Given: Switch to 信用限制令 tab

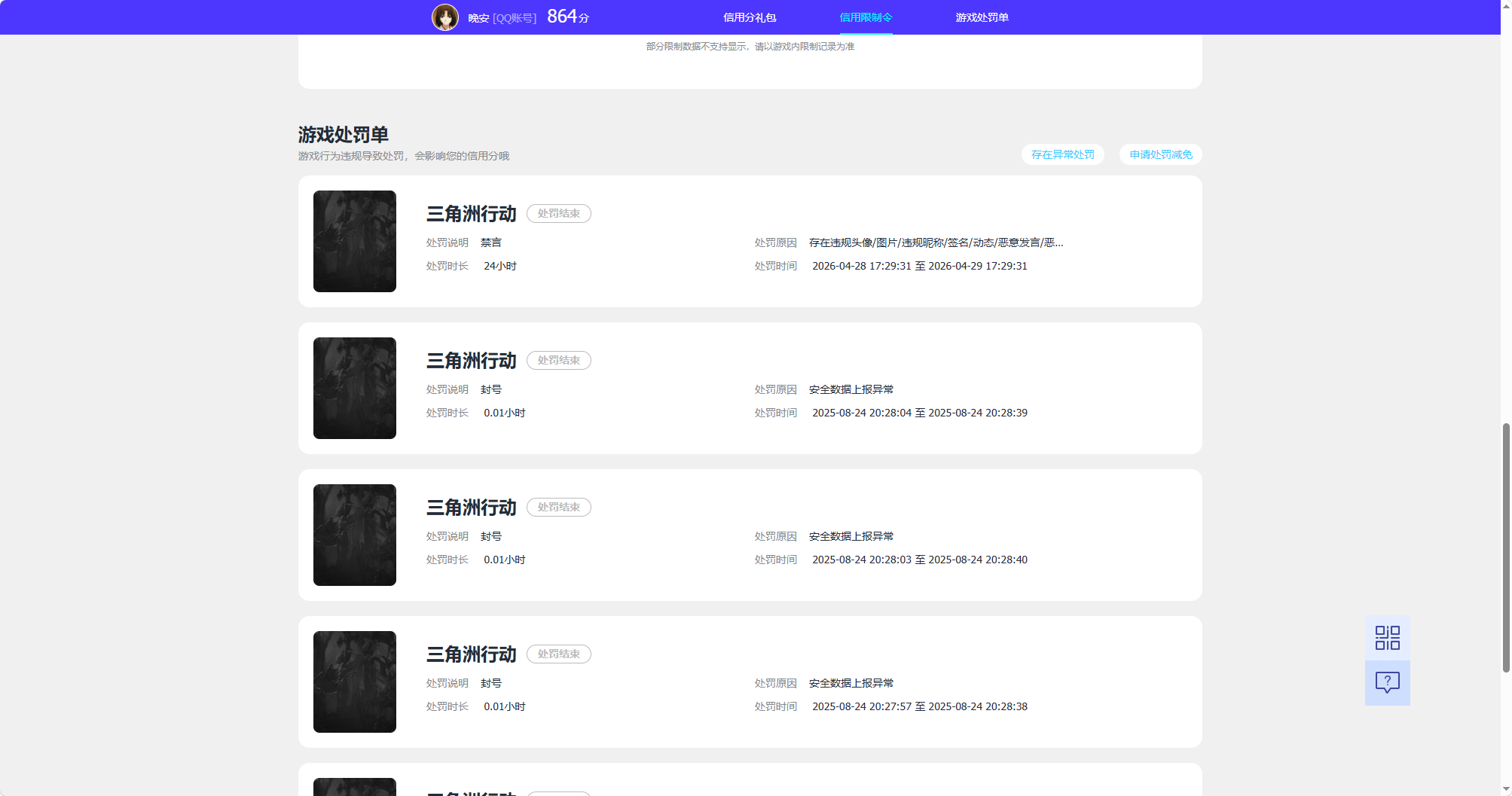Looking at the screenshot, I should pyautogui.click(x=866, y=17).
